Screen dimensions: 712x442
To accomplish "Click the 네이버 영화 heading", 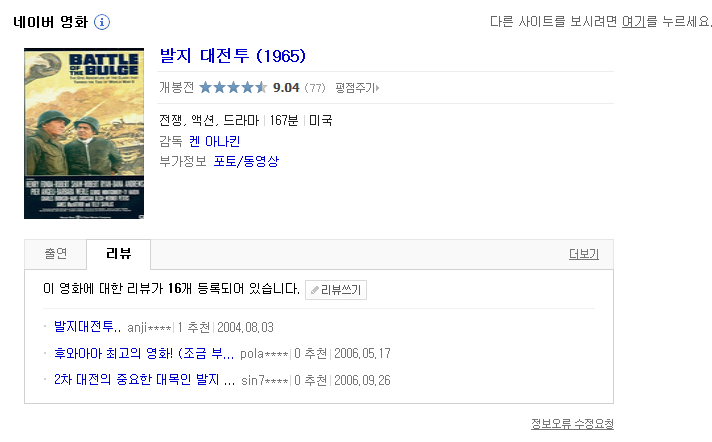I will click(x=50, y=22).
